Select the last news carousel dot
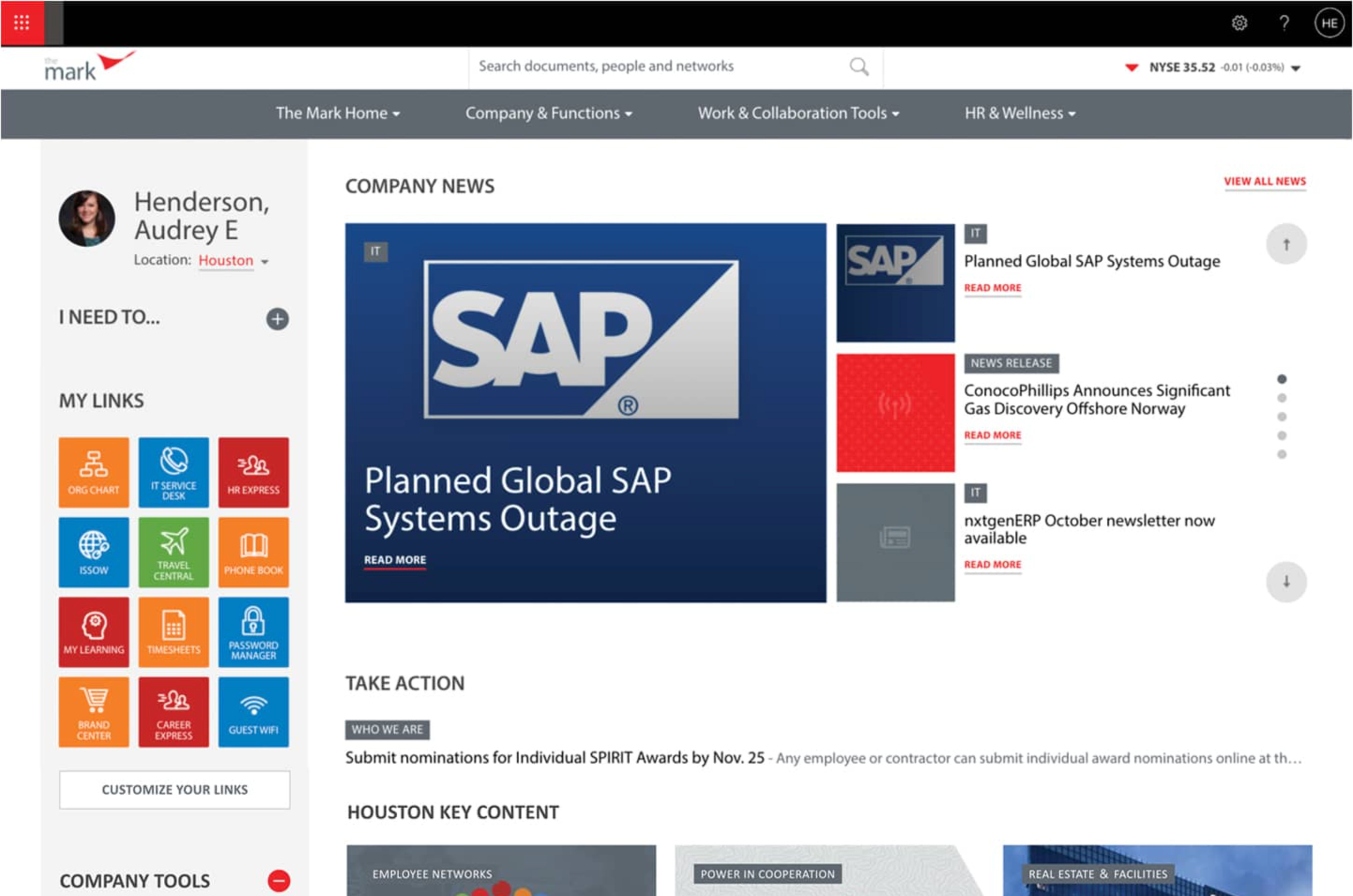Image resolution: width=1353 pixels, height=896 pixels. tap(1282, 454)
